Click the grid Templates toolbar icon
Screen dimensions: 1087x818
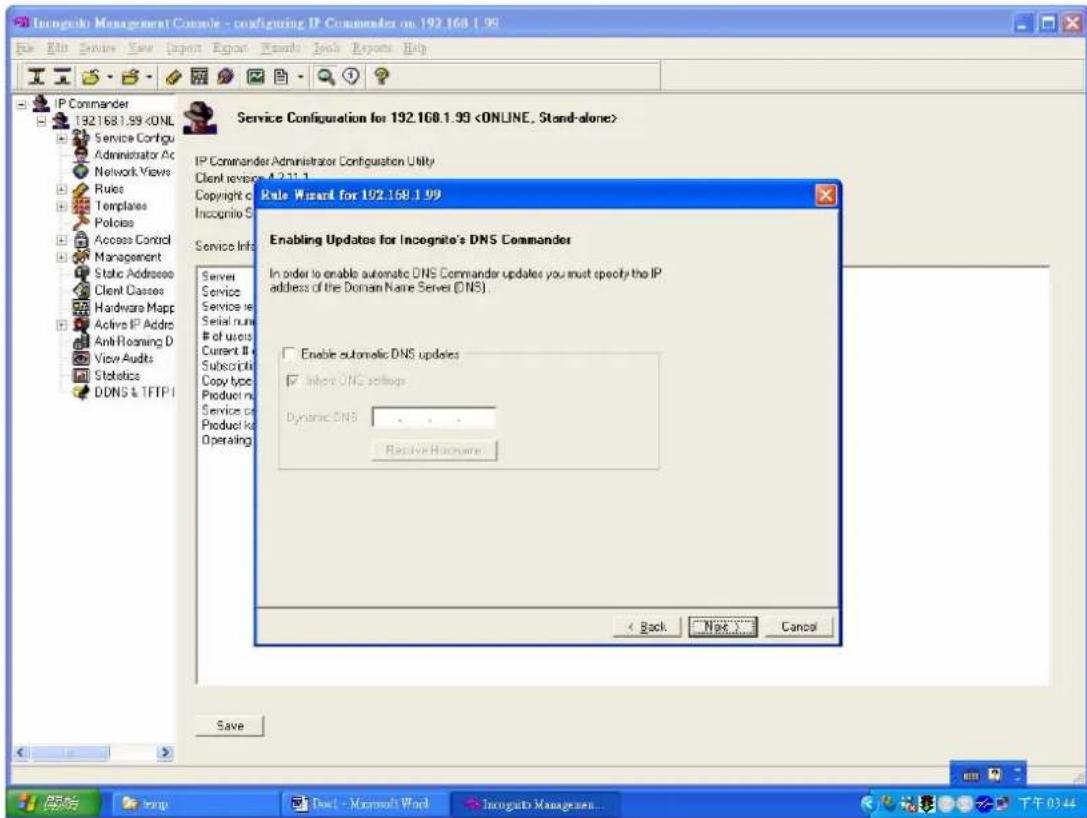pos(199,77)
